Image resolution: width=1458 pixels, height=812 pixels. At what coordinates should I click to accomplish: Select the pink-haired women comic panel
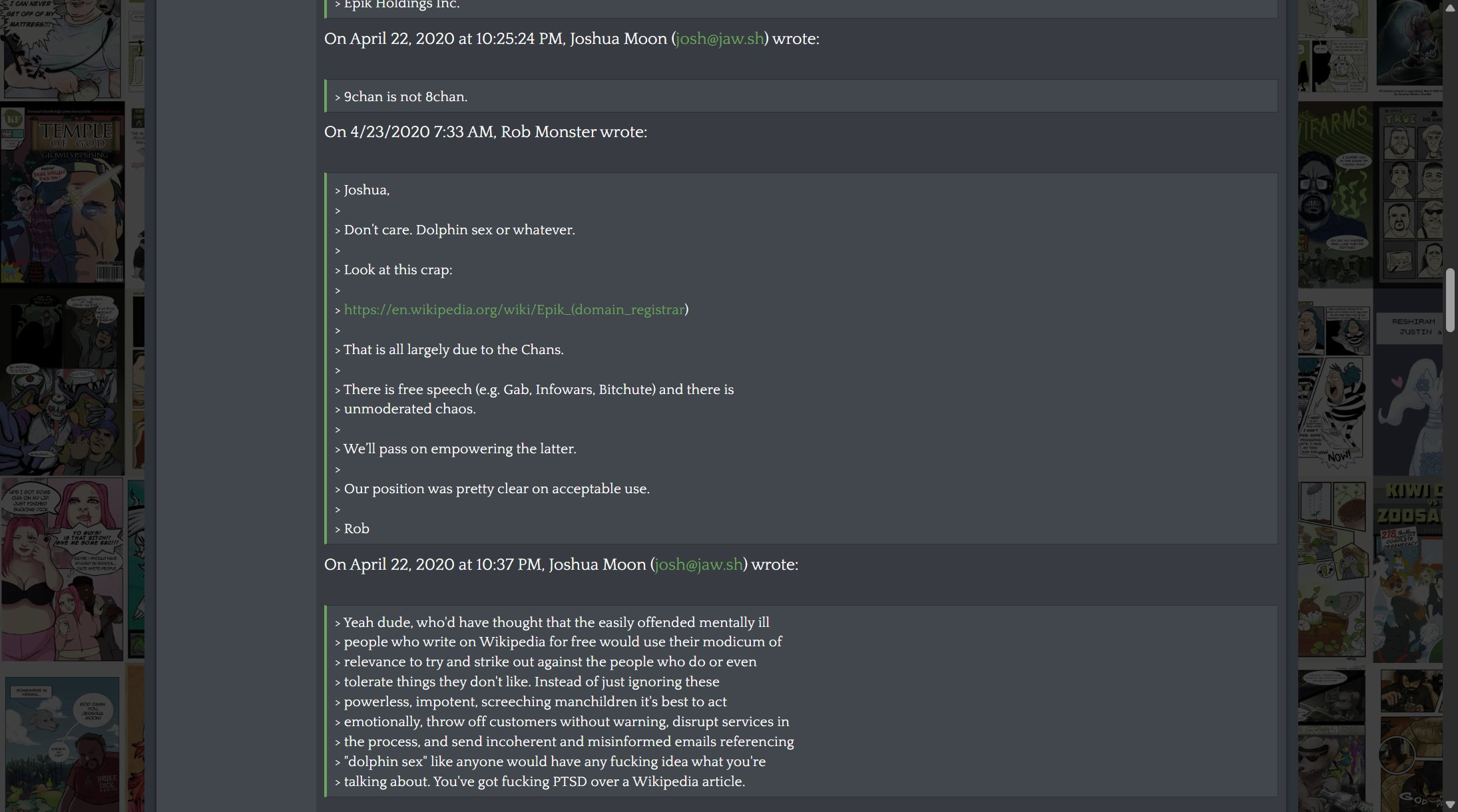[x=62, y=568]
